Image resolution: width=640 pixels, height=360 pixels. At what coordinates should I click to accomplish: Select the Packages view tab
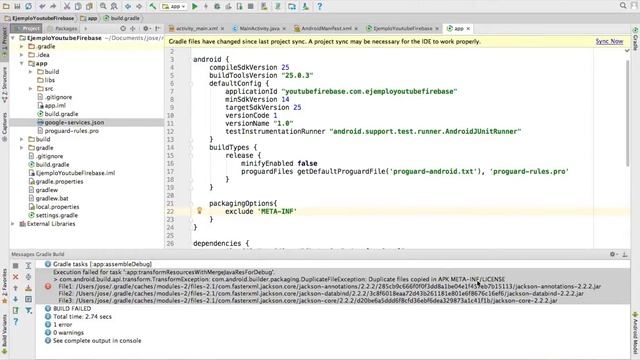click(62, 29)
